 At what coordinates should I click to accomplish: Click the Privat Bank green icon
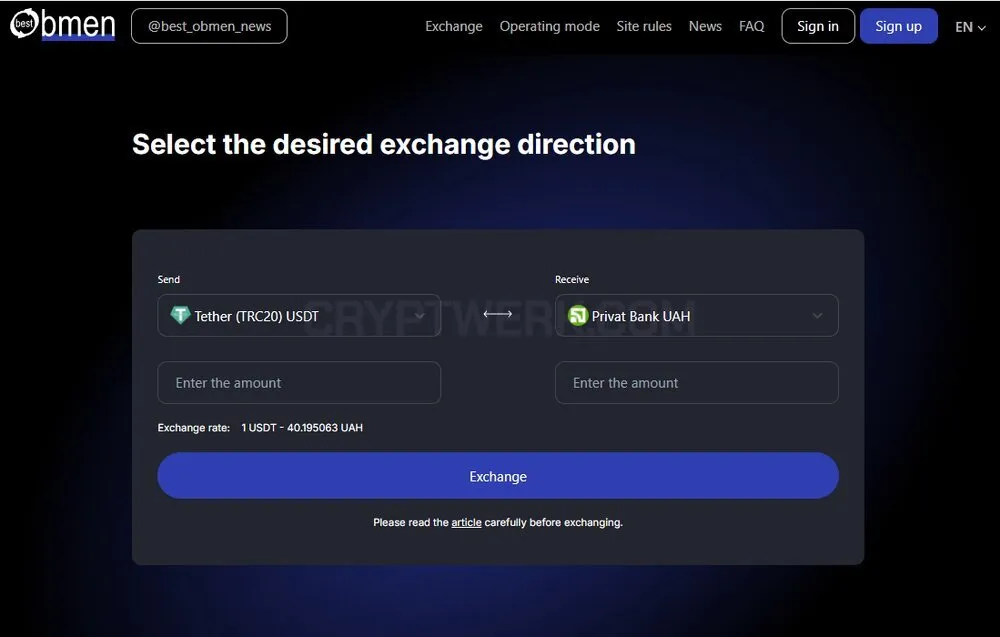[x=578, y=316]
